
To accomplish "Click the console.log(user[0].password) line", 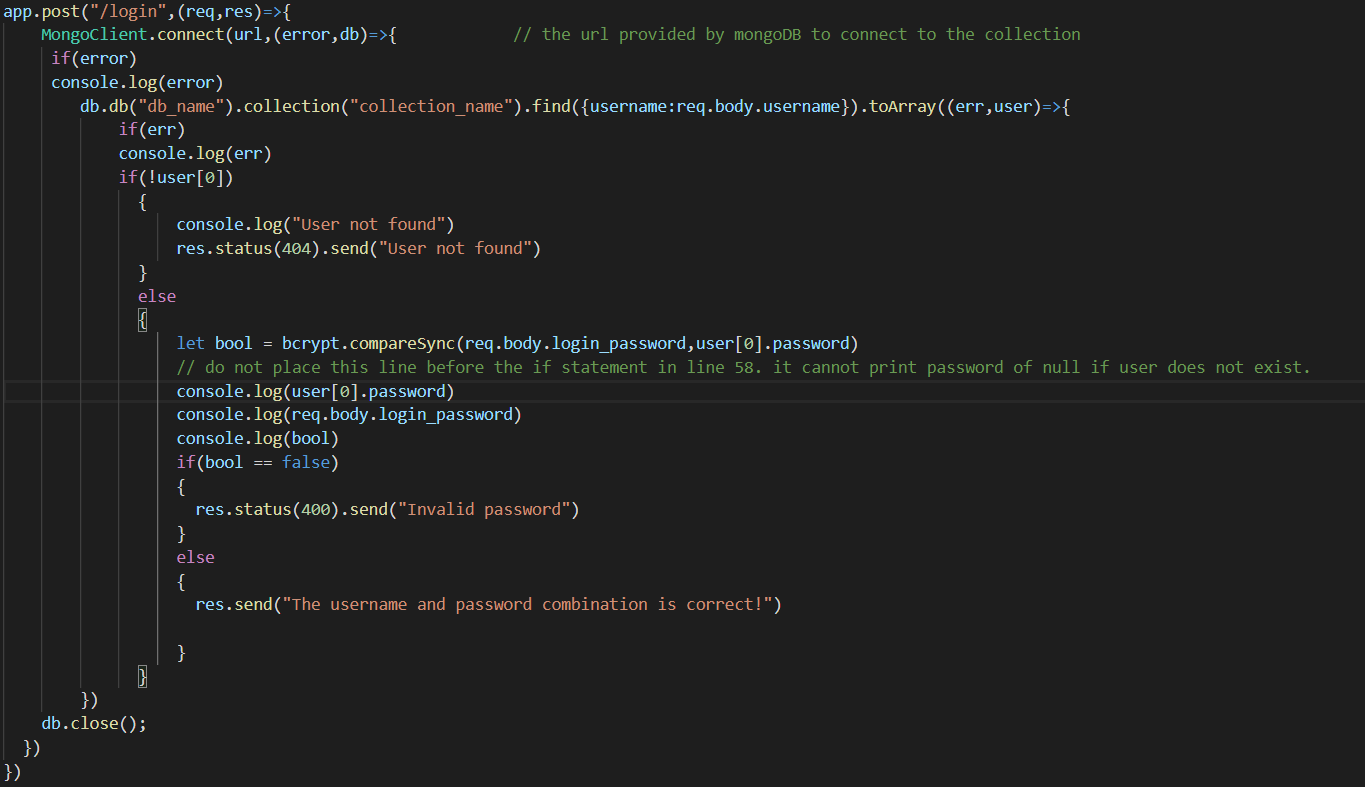I will point(315,391).
